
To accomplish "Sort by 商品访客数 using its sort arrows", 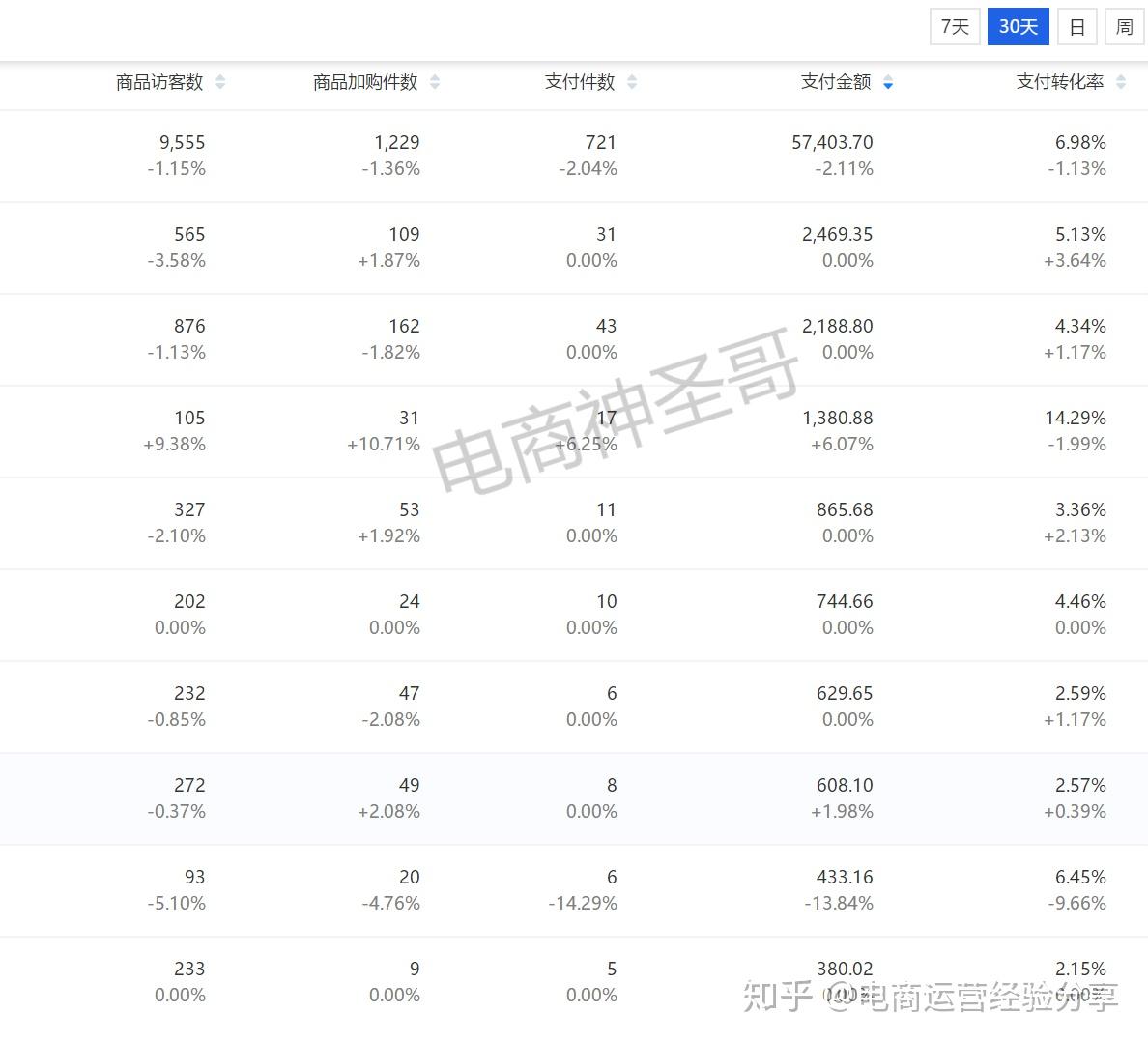I will [x=220, y=82].
